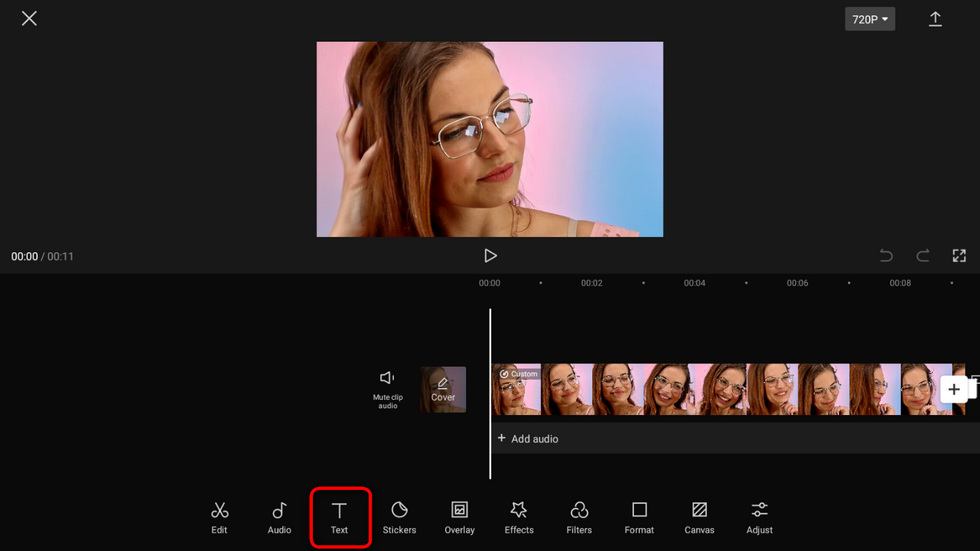Open the Stickers panel
The height and width of the screenshot is (551, 980).
pyautogui.click(x=399, y=517)
